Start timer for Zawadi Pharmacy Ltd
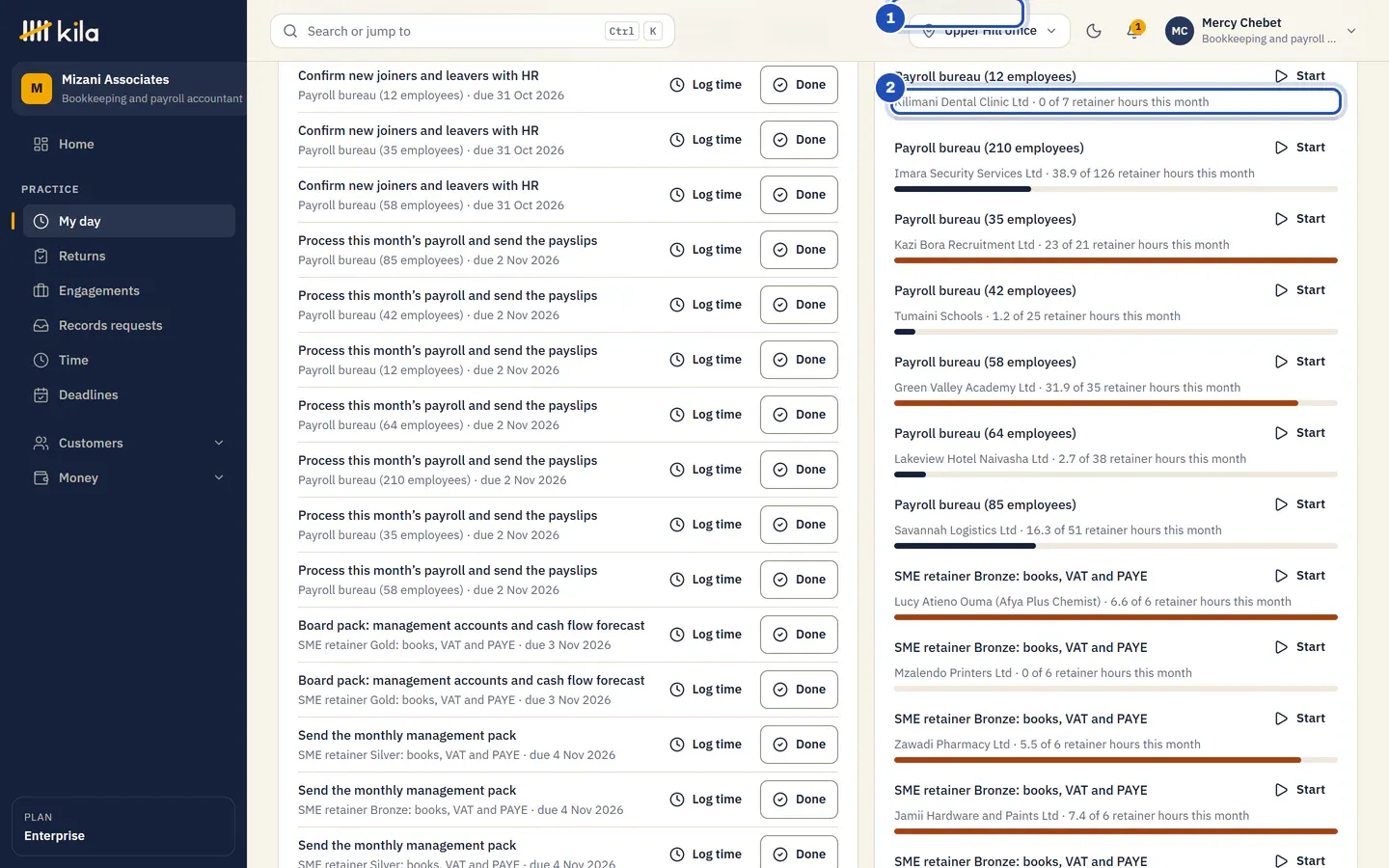1389x868 pixels. (x=1300, y=719)
